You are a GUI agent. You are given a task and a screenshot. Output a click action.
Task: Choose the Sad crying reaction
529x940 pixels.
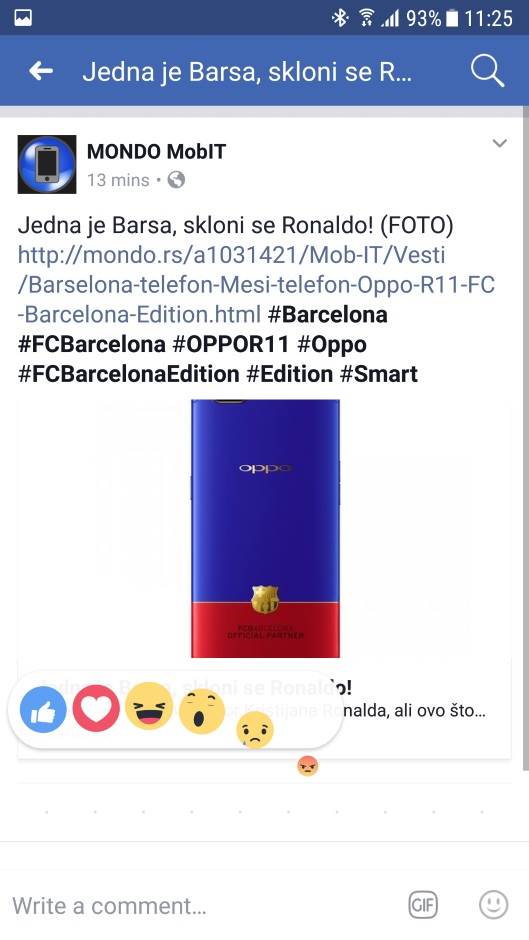255,730
